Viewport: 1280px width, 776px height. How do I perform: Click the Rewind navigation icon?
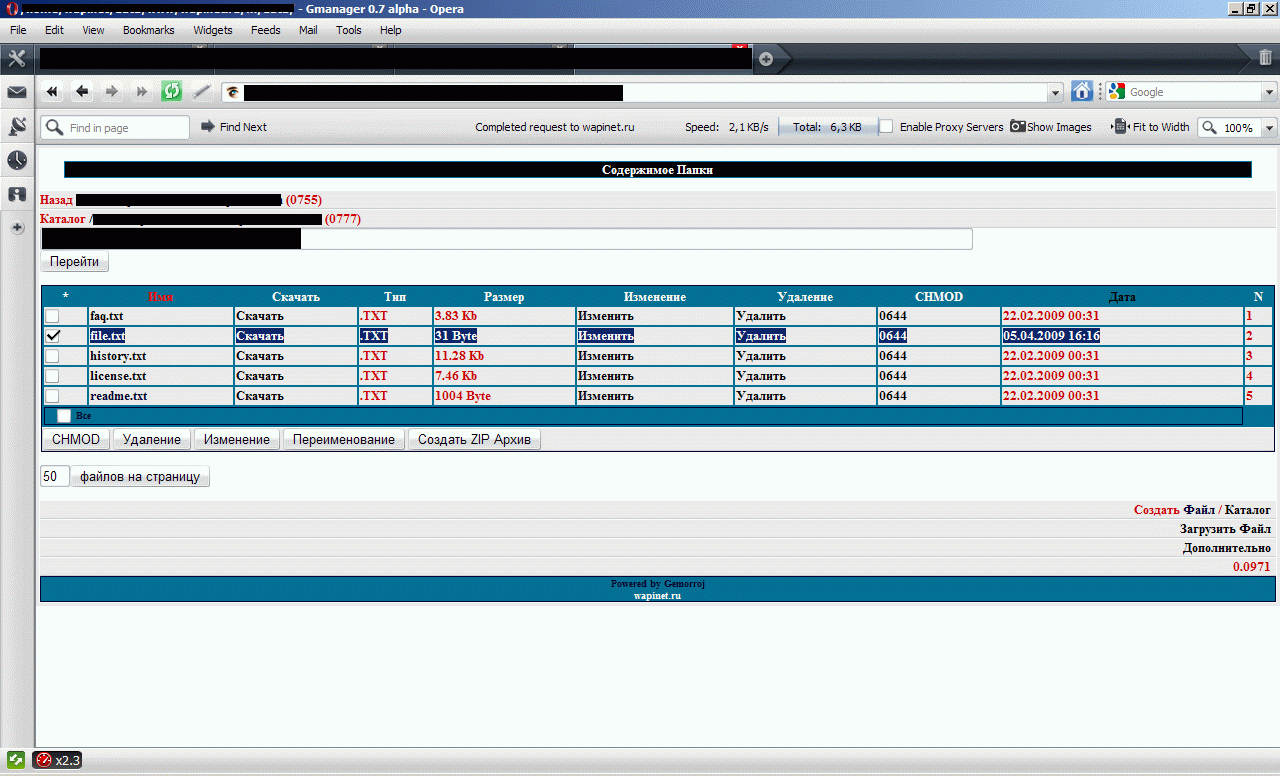52,92
